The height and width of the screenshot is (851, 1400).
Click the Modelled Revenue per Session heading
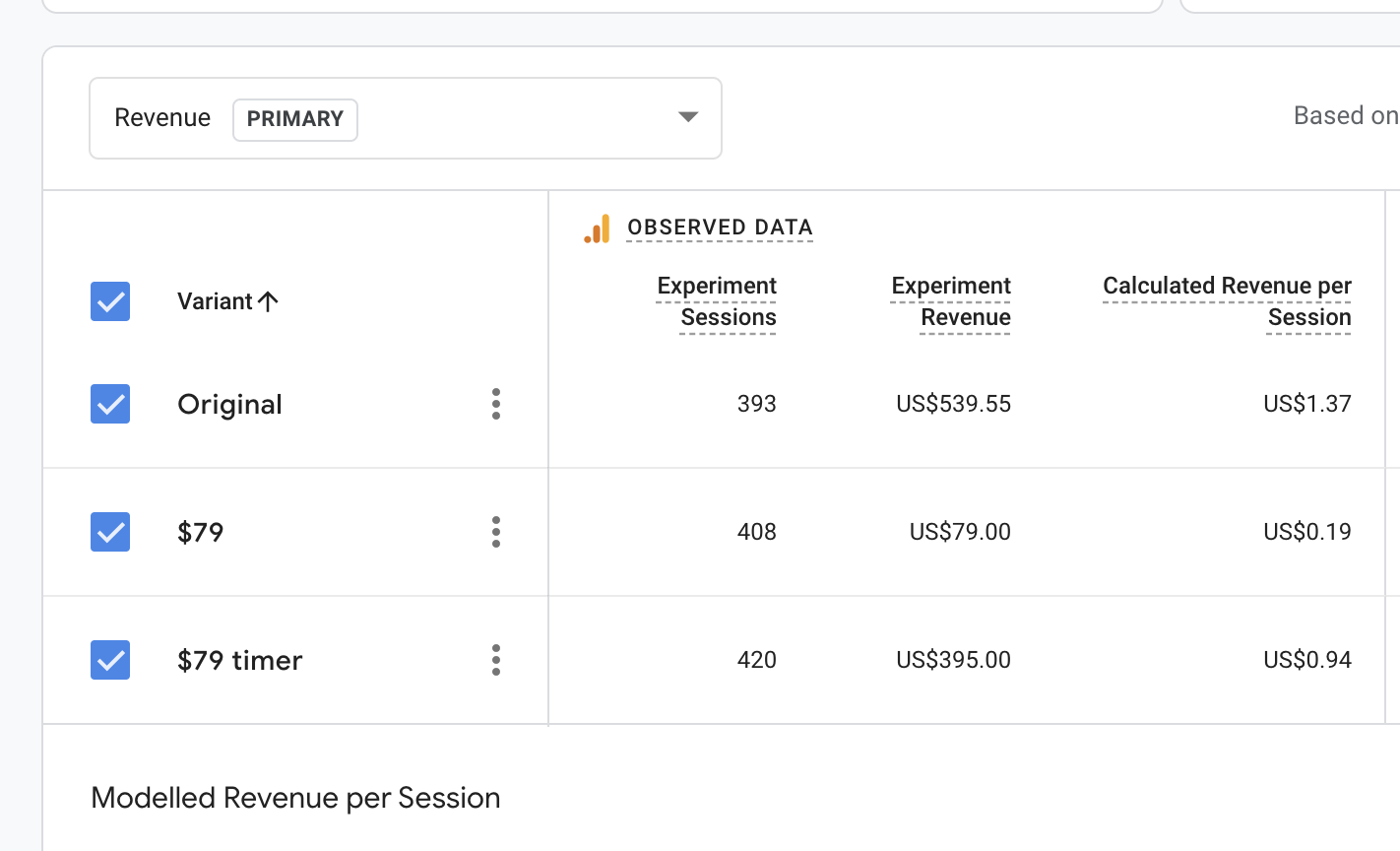[295, 798]
